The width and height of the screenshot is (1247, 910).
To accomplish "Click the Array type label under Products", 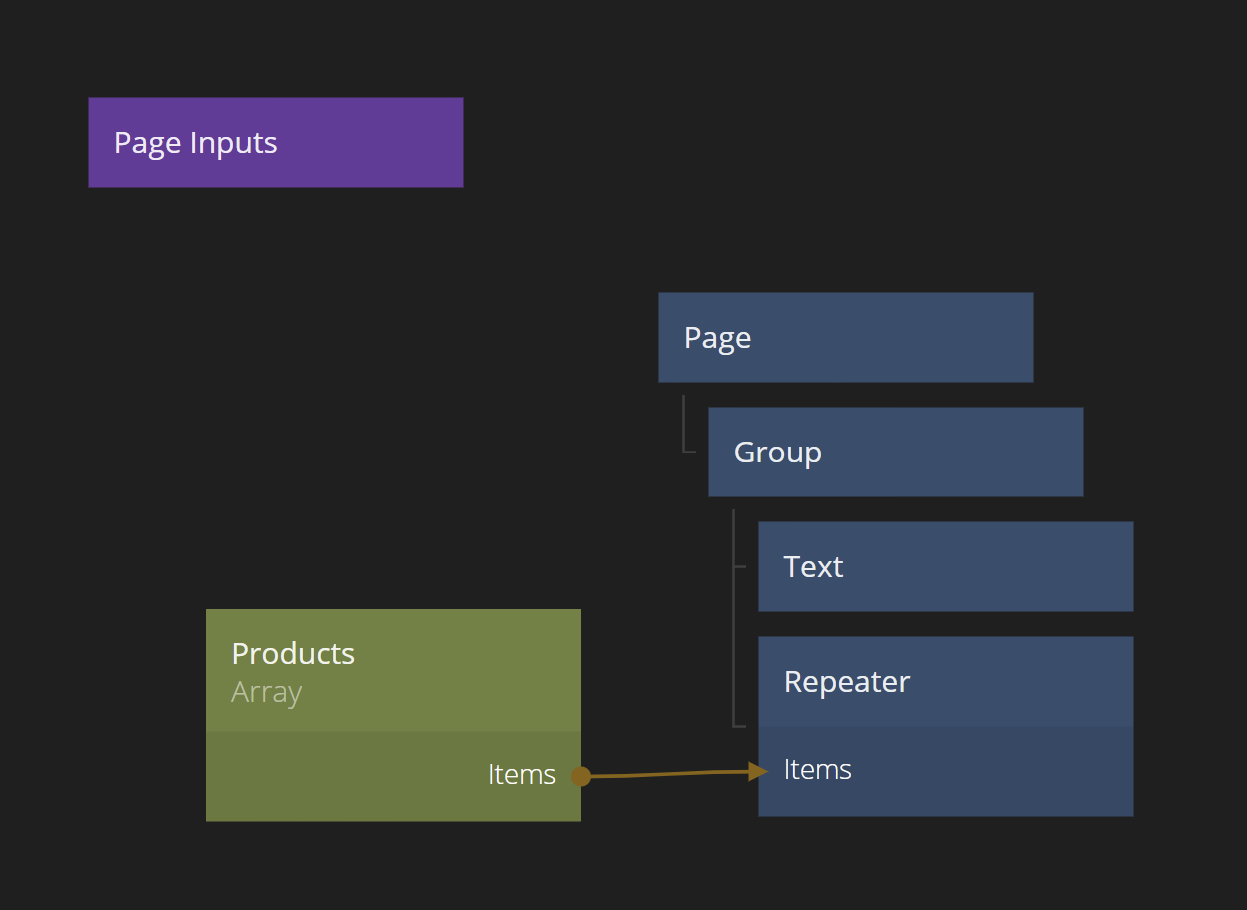I will click(x=266, y=692).
